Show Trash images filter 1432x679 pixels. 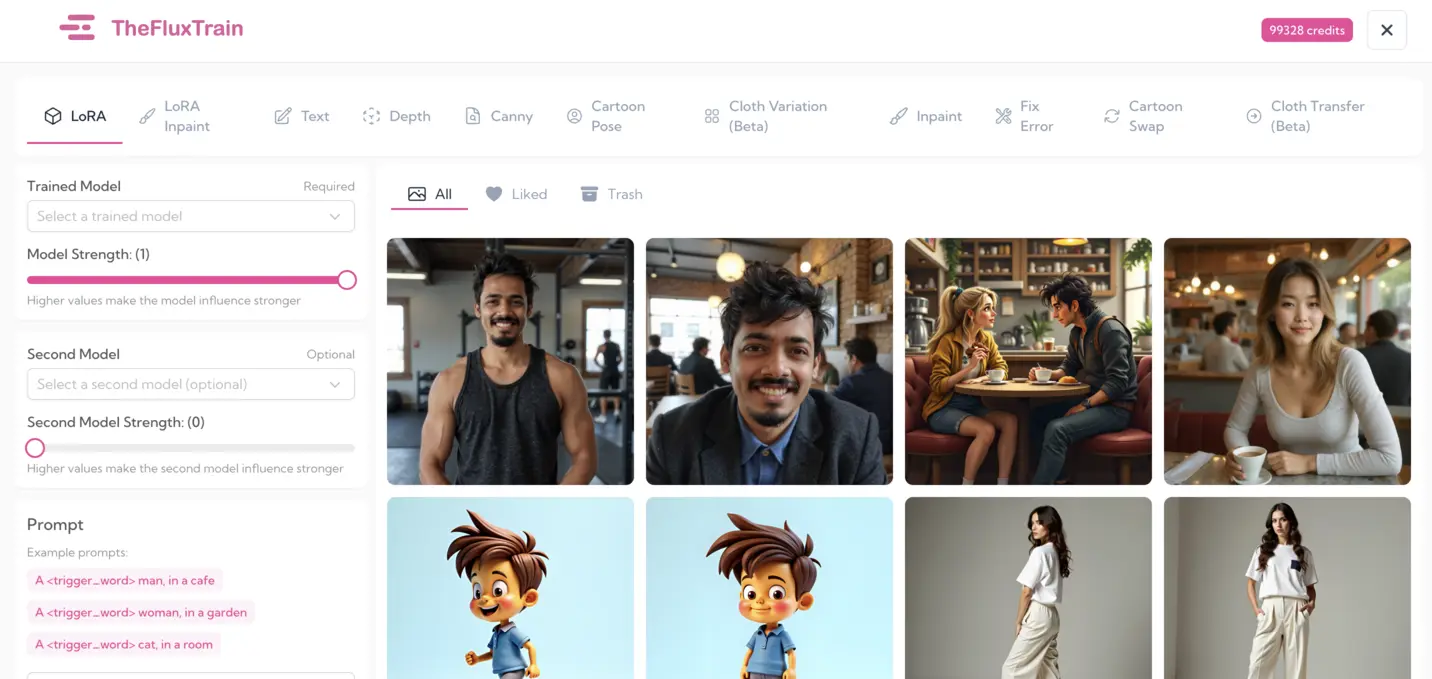coord(611,194)
